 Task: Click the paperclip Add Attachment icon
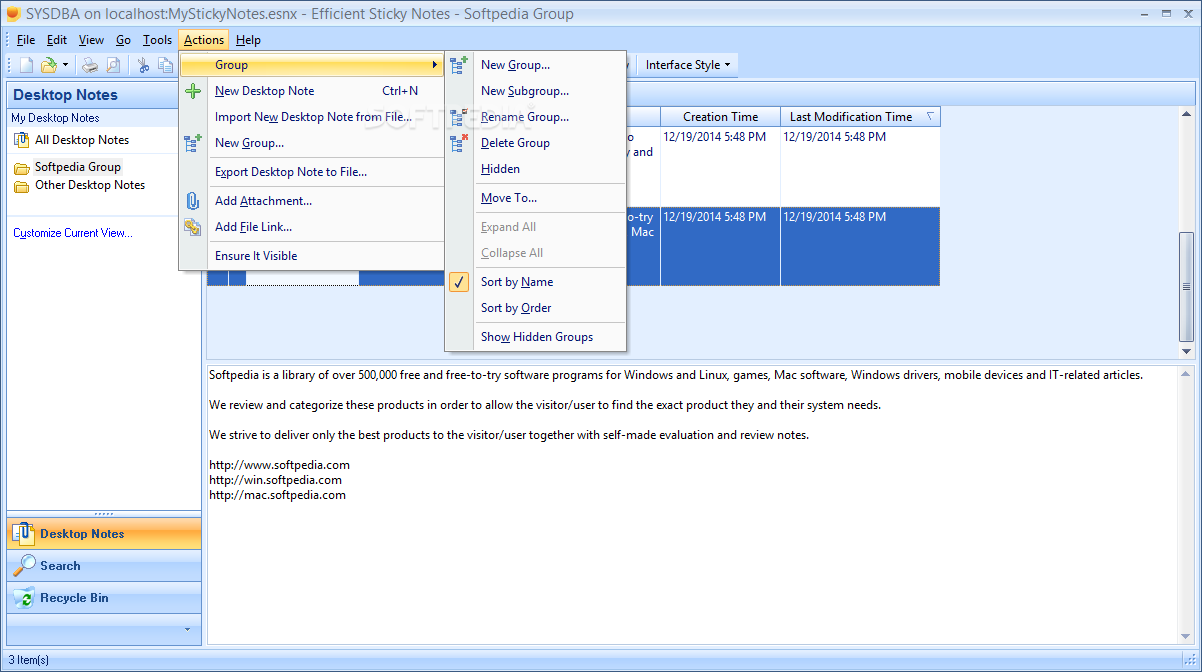[x=194, y=201]
